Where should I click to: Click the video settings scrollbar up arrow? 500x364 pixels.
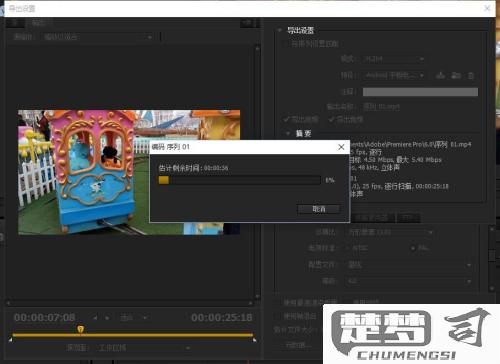coord(492,229)
